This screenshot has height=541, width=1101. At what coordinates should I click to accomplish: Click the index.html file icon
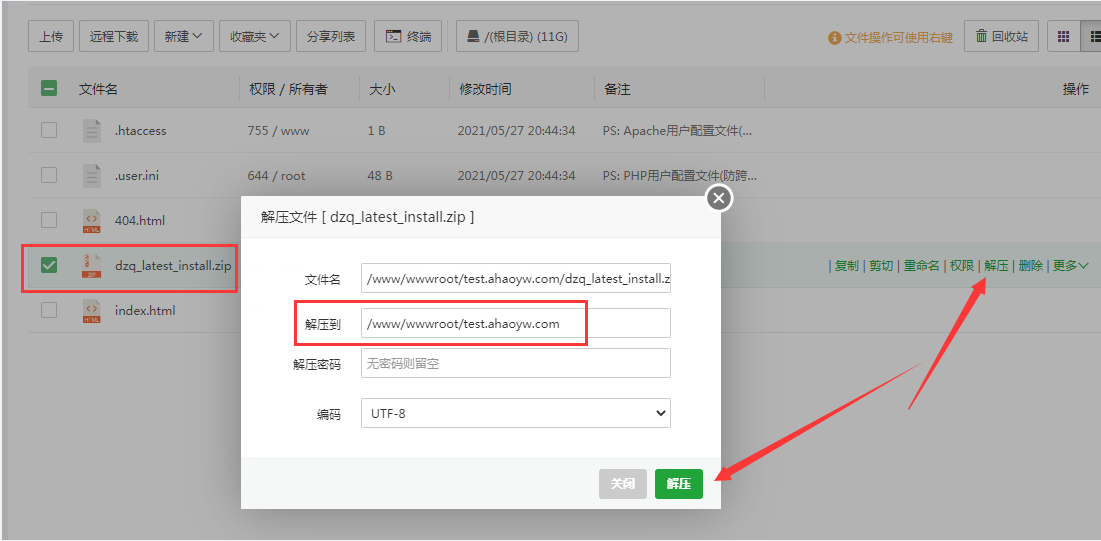click(92, 310)
